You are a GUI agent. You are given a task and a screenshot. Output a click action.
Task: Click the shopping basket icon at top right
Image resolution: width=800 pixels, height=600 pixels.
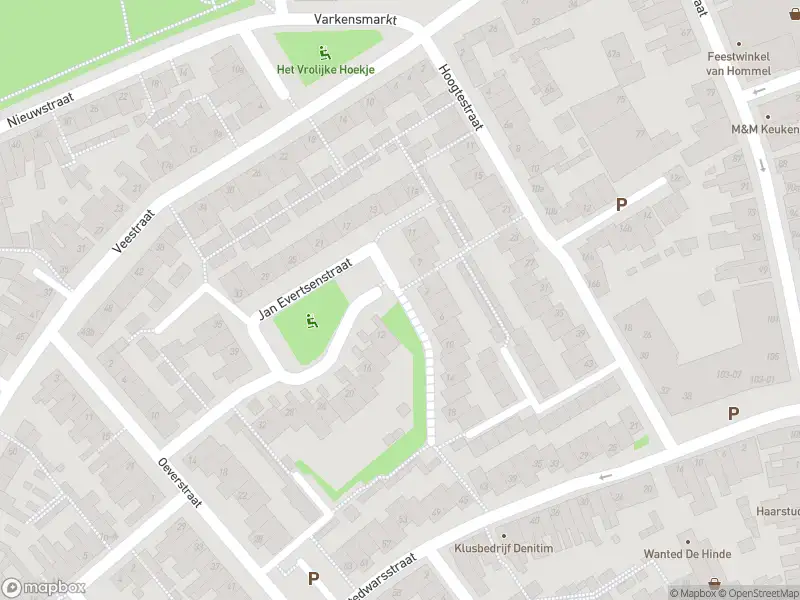coord(795,14)
